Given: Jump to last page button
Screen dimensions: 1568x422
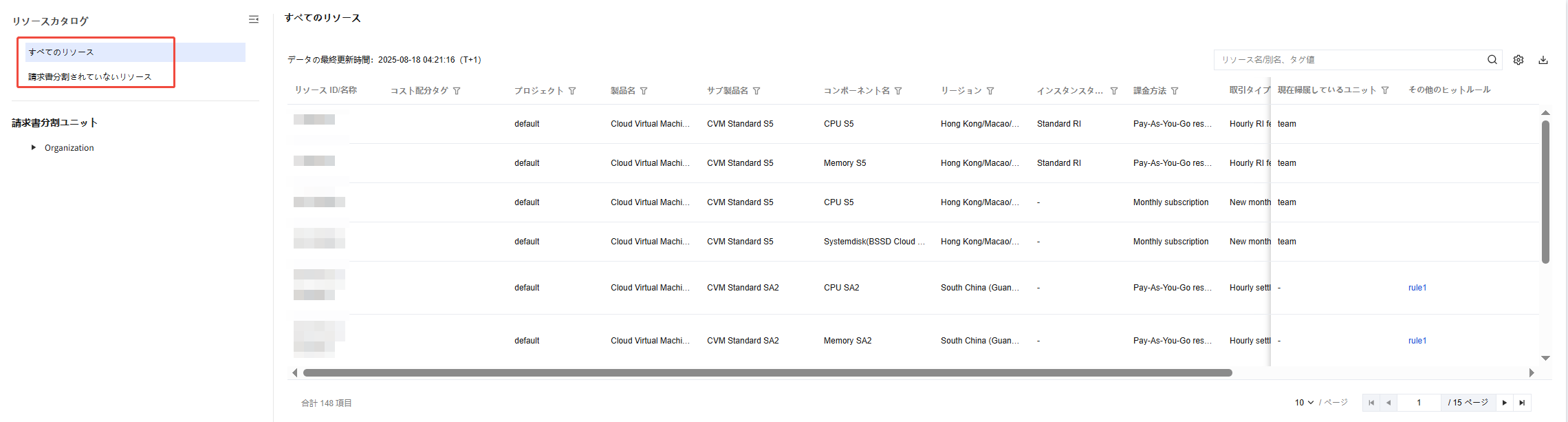Looking at the screenshot, I should tap(1522, 403).
